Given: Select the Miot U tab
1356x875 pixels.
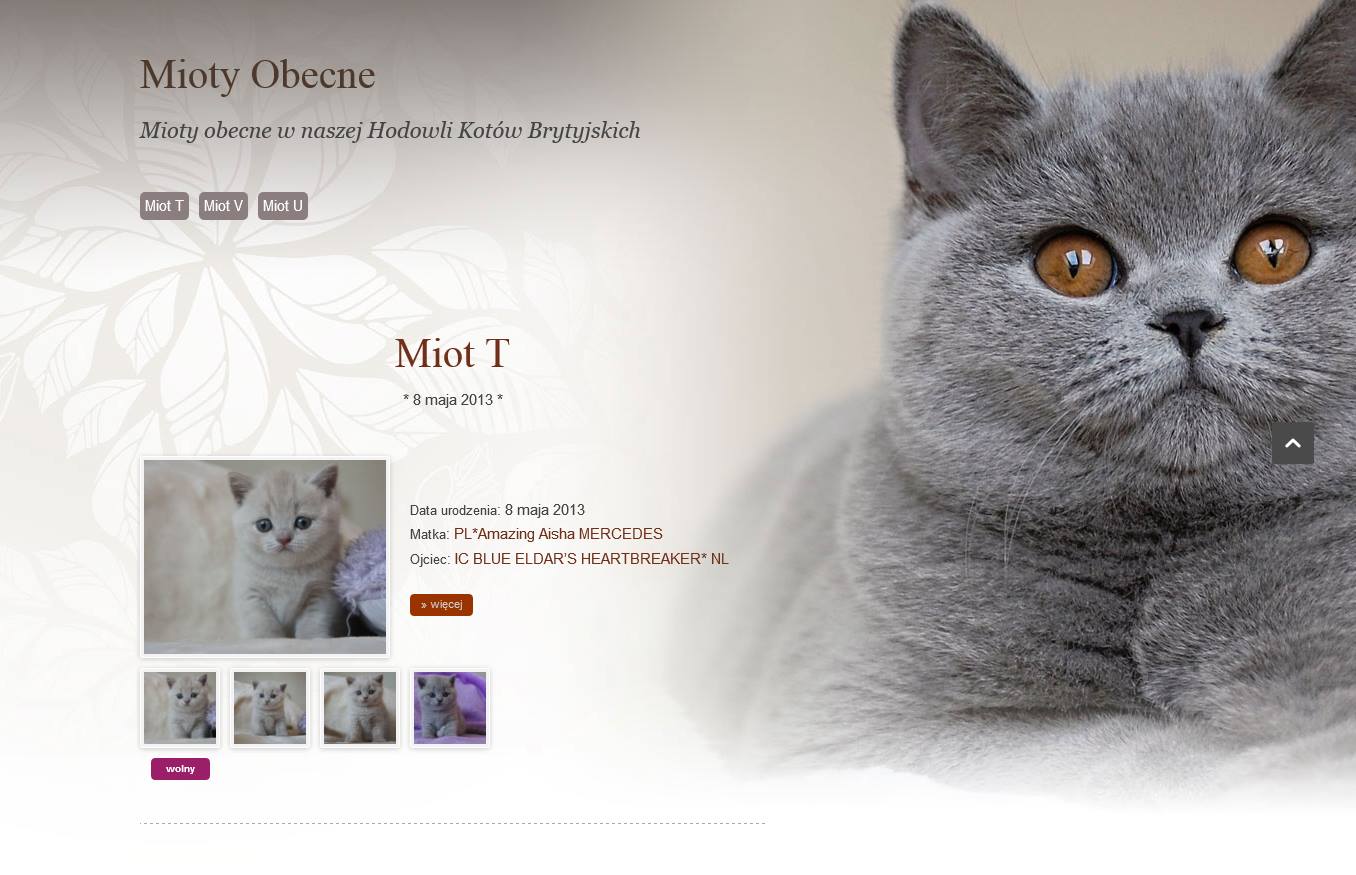Looking at the screenshot, I should pyautogui.click(x=282, y=206).
